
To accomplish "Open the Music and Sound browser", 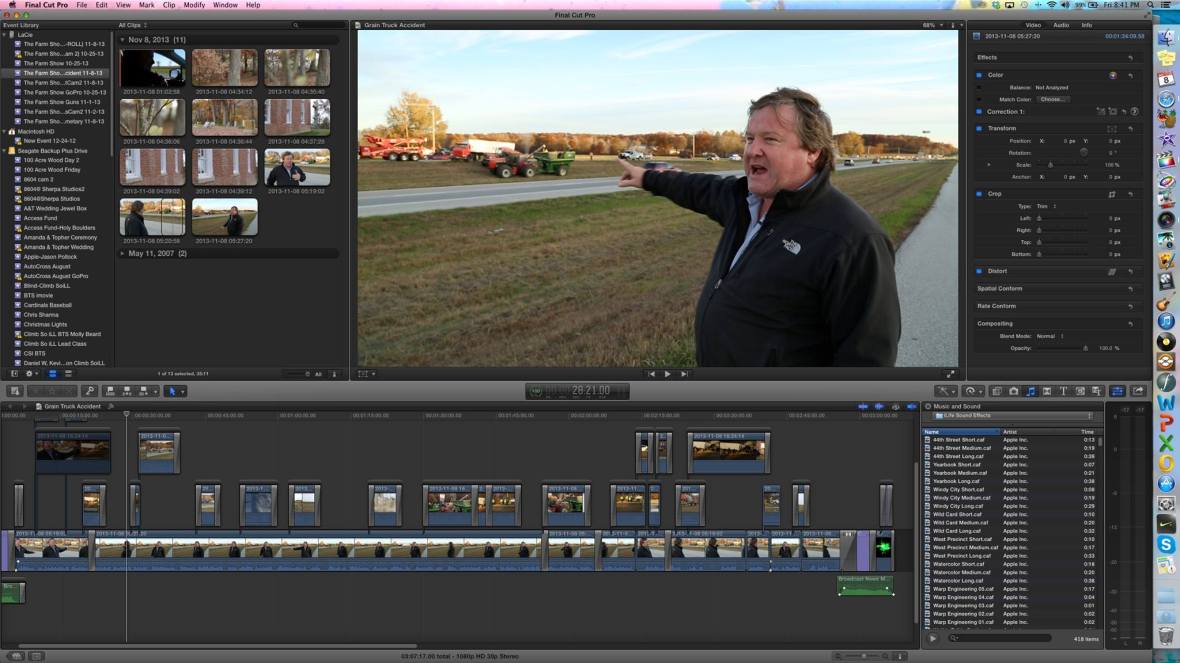I will (1031, 391).
